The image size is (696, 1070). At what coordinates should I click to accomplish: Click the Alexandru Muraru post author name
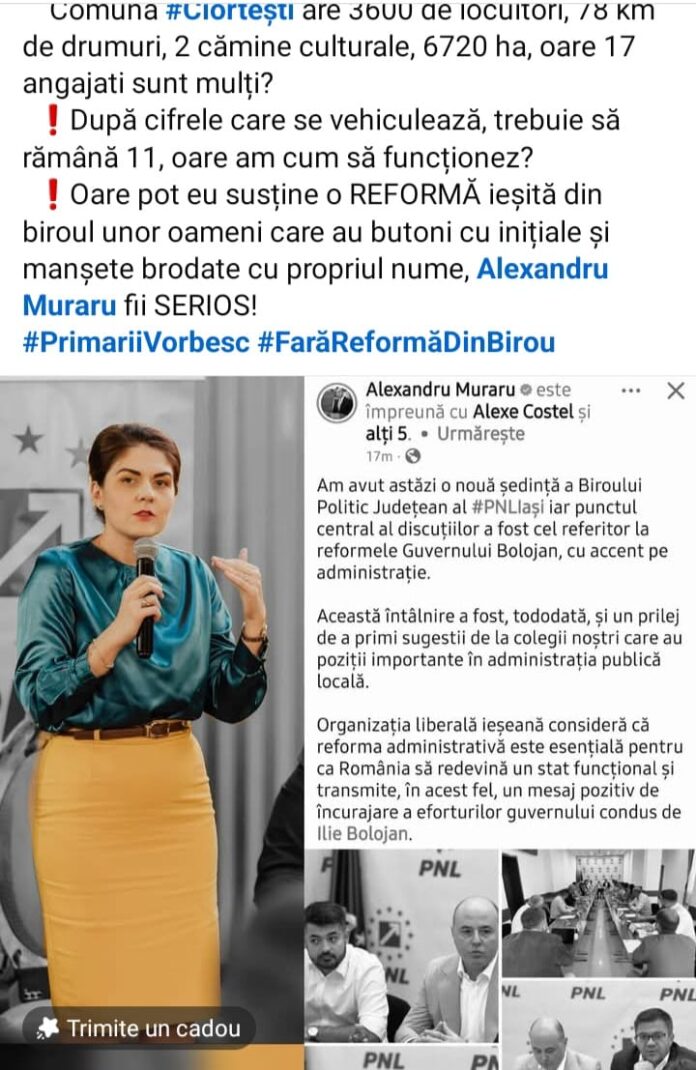(x=440, y=390)
